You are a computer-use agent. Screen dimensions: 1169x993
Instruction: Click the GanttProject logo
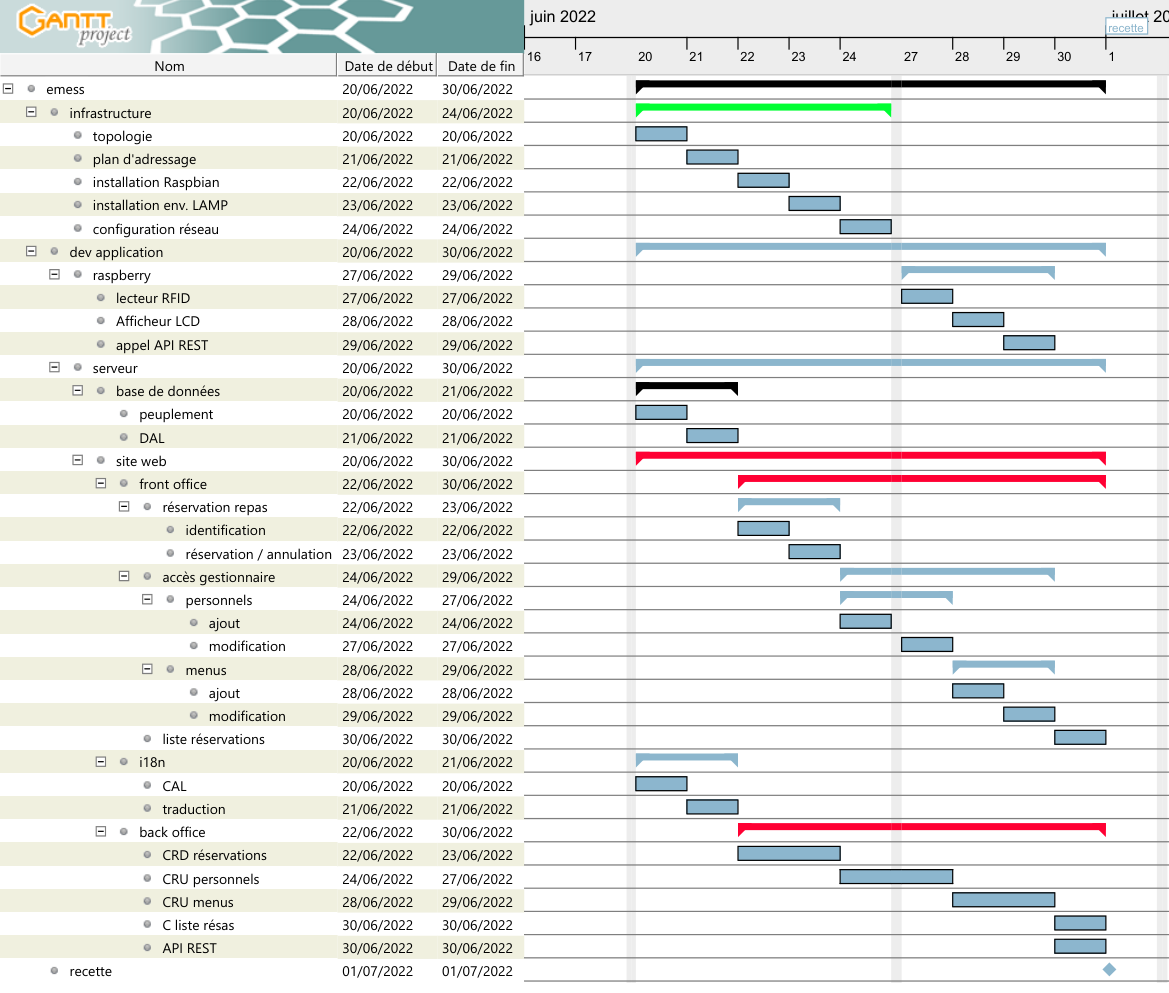76,26
